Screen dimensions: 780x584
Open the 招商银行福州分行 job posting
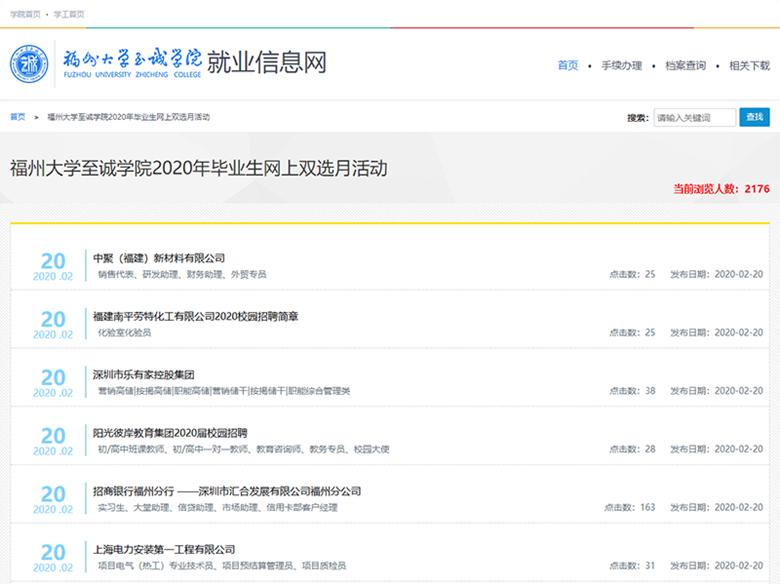pos(227,492)
